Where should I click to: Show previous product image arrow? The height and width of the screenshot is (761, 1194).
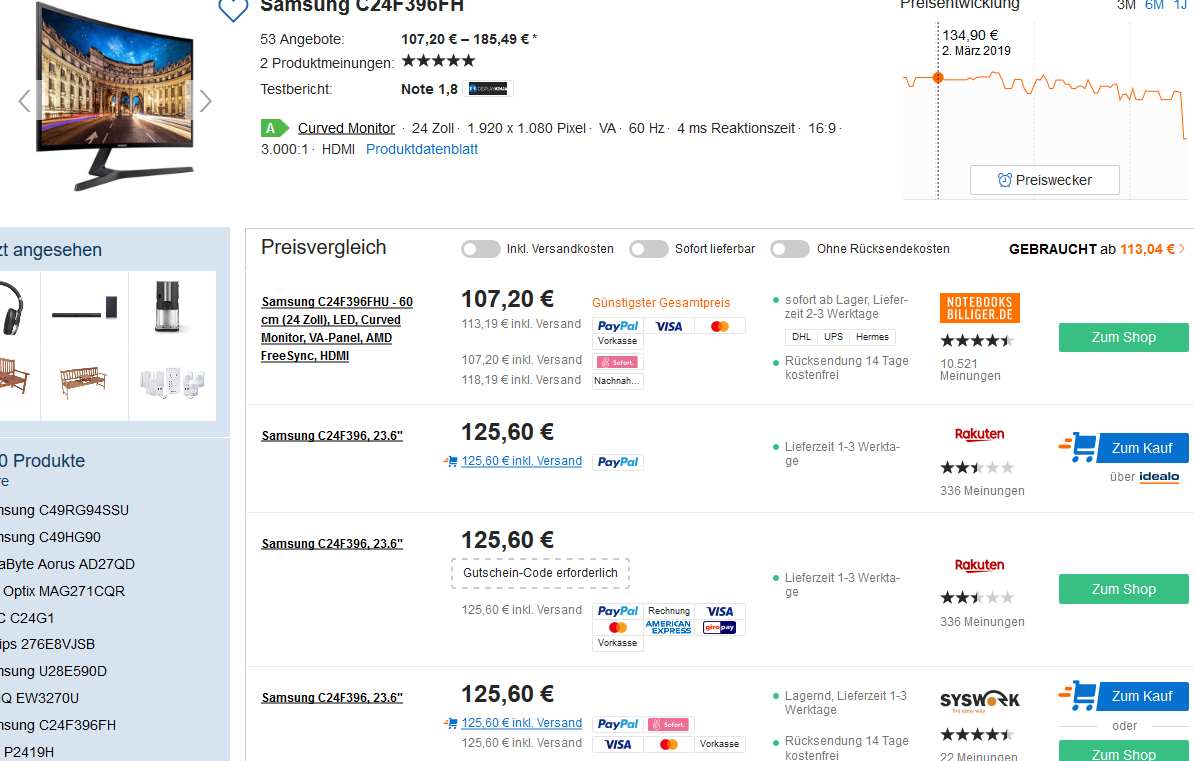click(25, 101)
